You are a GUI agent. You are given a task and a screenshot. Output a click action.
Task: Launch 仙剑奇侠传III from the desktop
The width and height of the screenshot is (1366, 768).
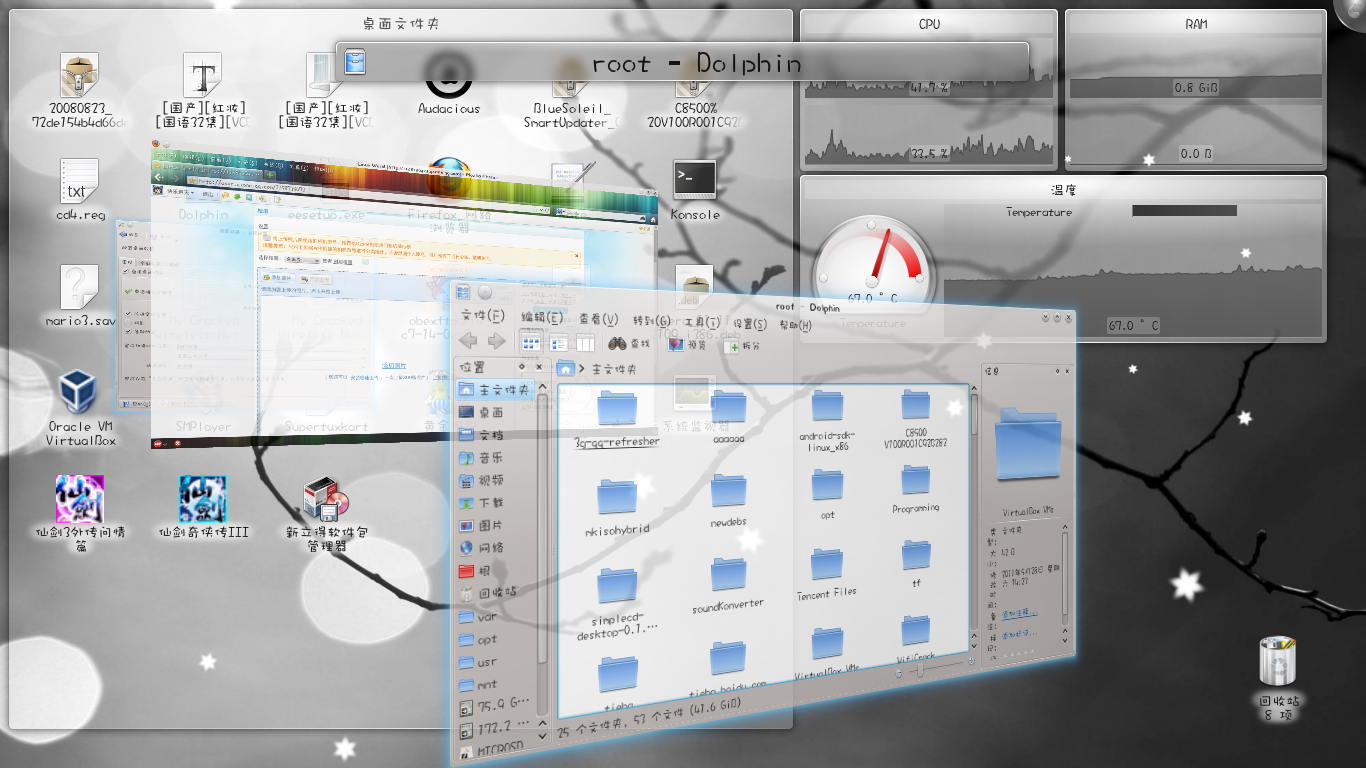[203, 508]
